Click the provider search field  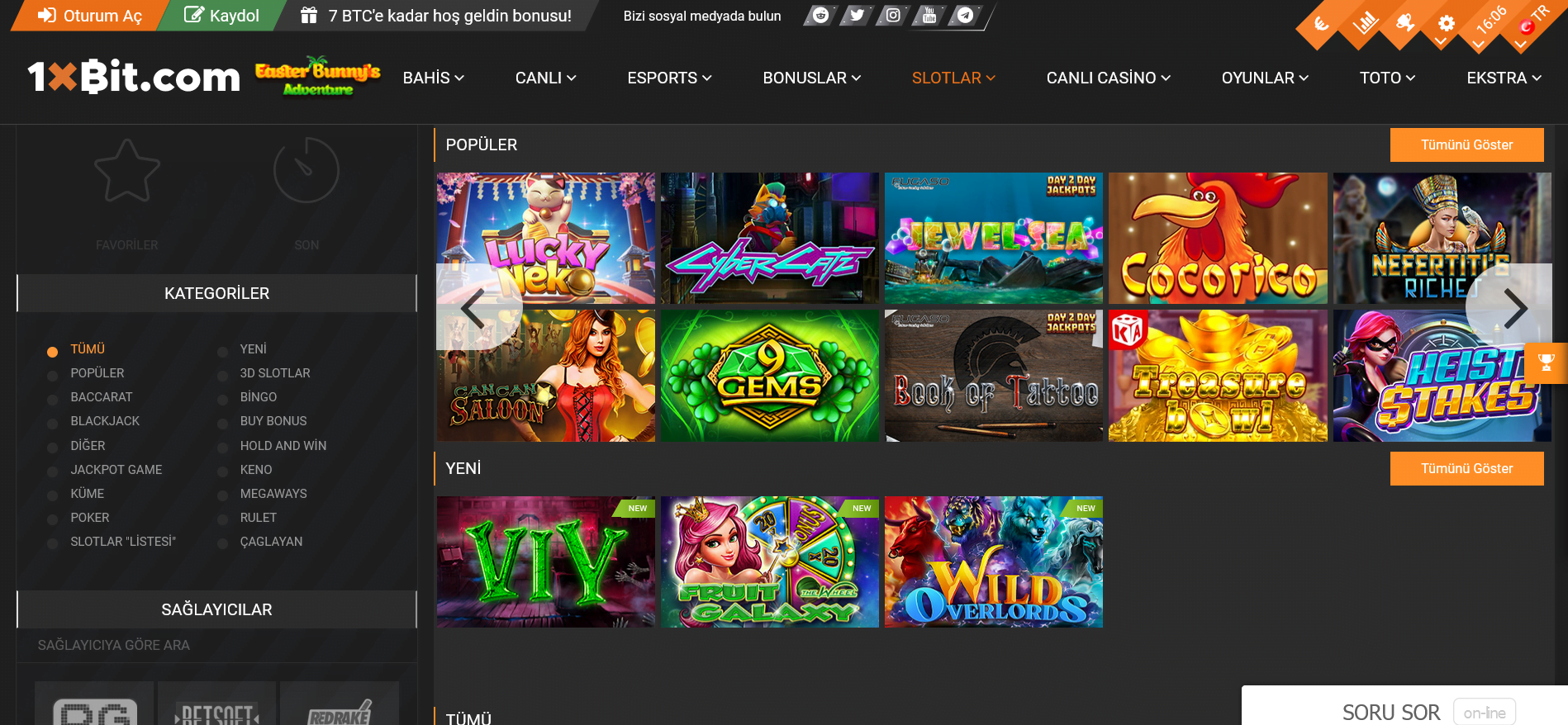(216, 645)
